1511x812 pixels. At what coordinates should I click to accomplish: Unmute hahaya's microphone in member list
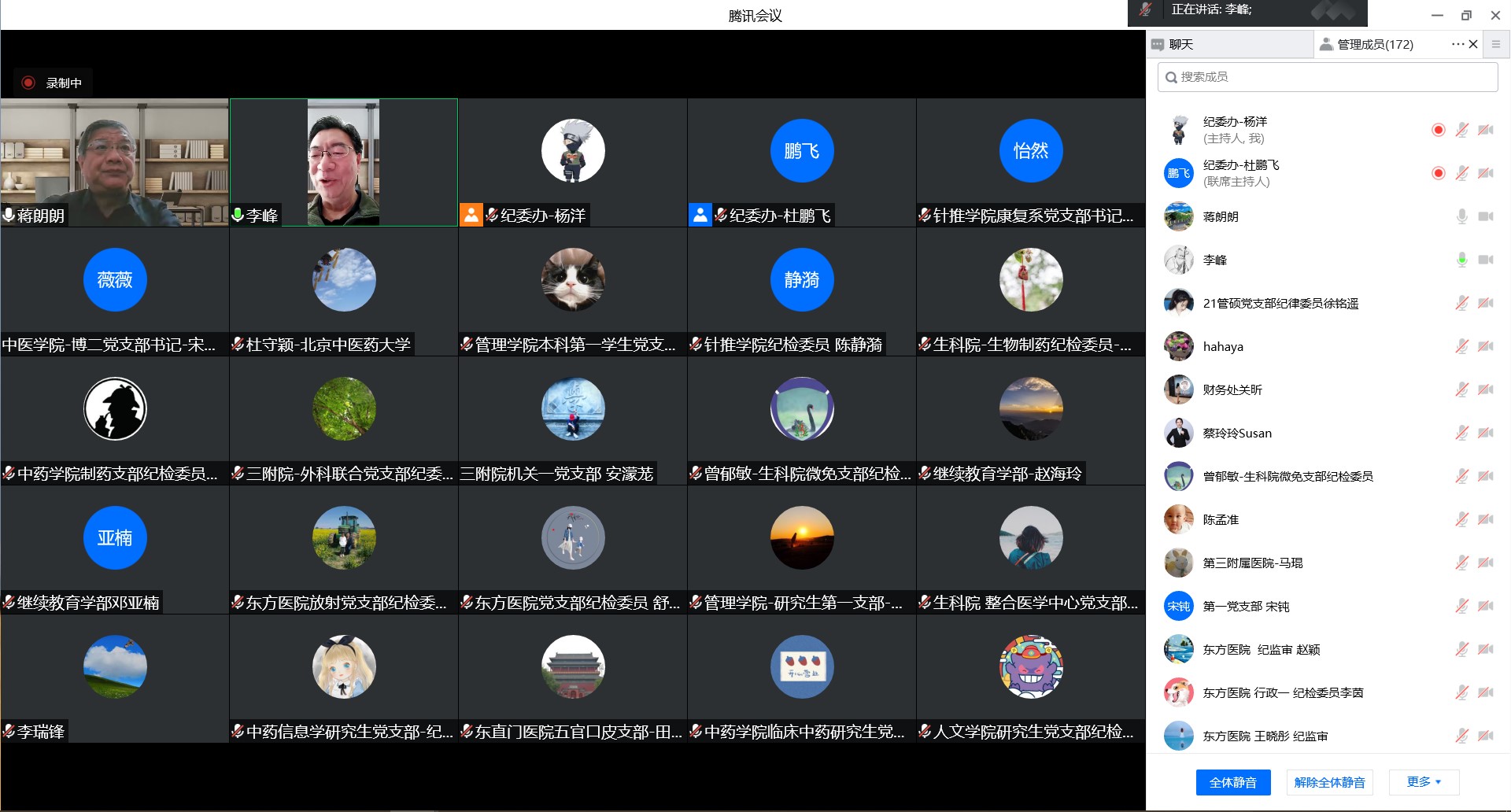1461,346
